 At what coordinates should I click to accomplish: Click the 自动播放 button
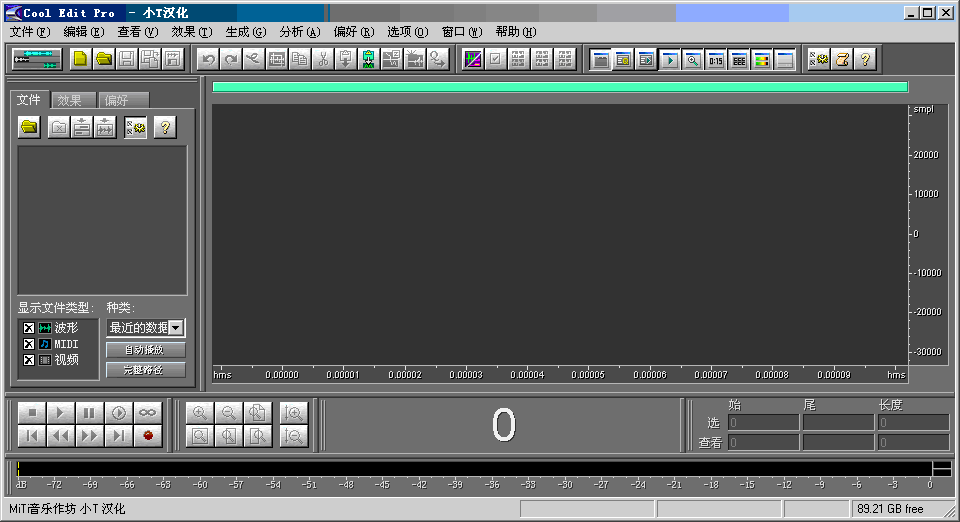146,350
